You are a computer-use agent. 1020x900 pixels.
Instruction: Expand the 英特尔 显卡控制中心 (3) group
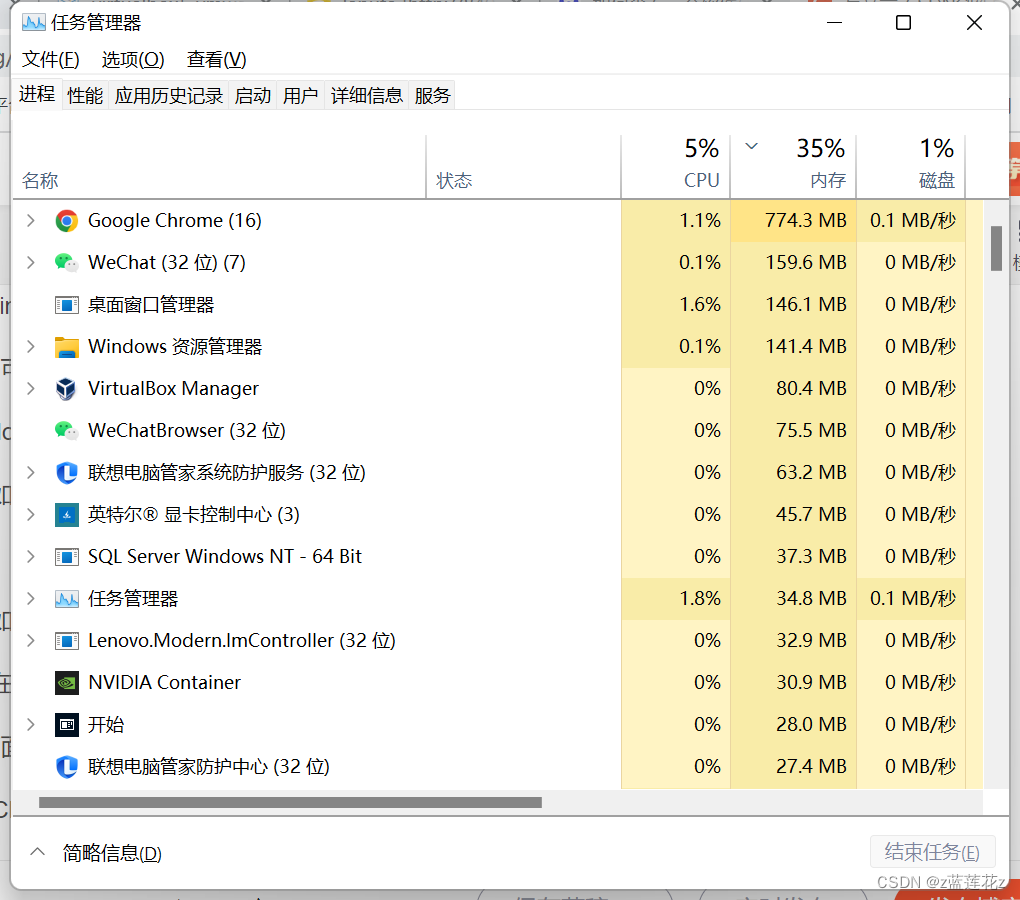click(x=31, y=515)
